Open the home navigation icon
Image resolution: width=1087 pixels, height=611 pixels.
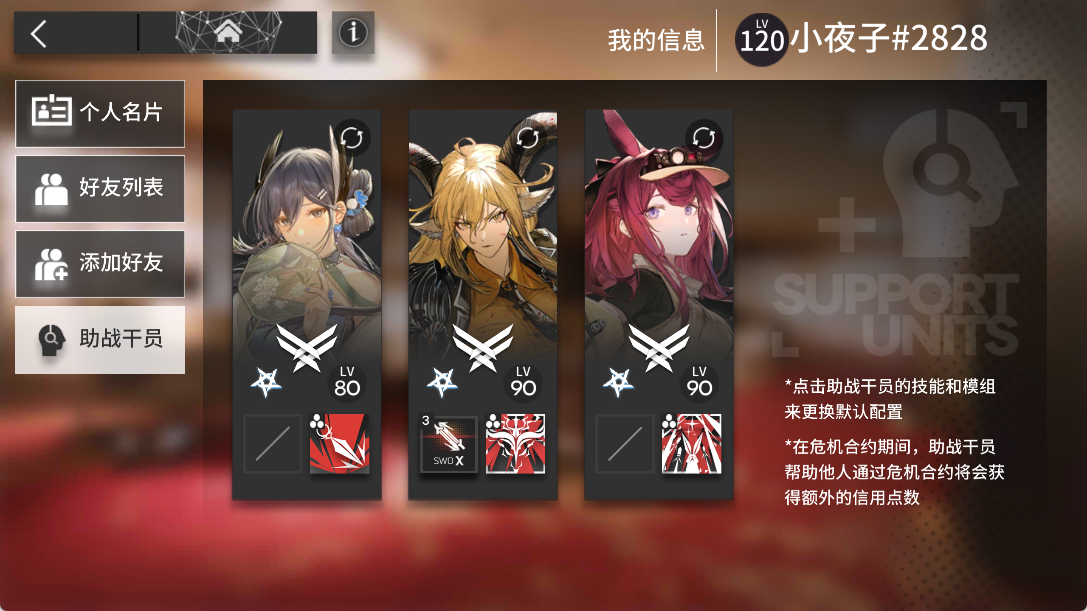(x=227, y=31)
